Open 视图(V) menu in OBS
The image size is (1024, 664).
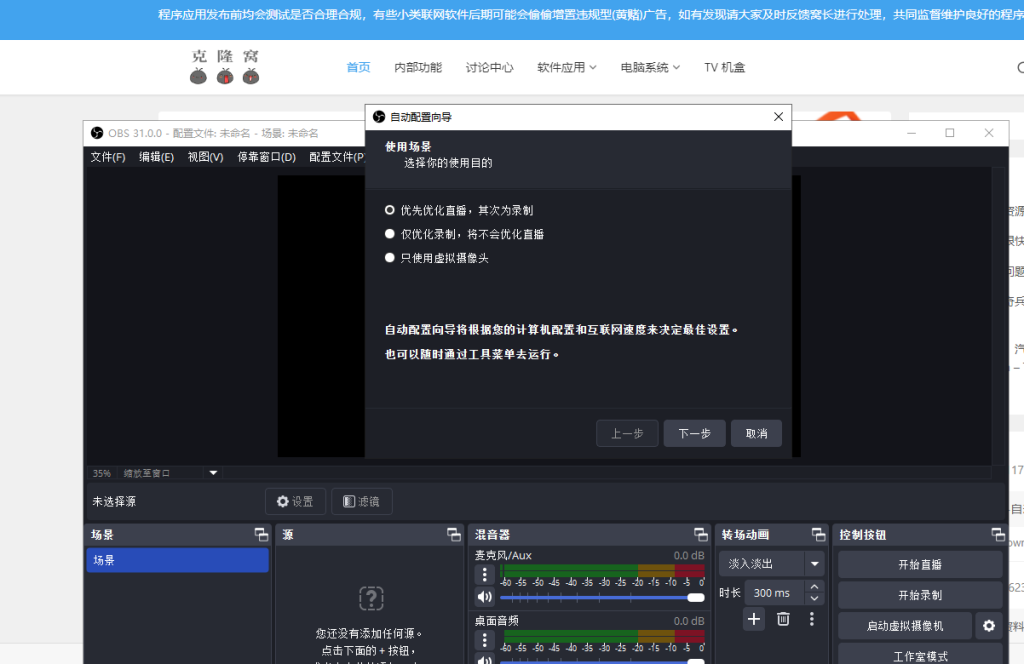point(205,157)
